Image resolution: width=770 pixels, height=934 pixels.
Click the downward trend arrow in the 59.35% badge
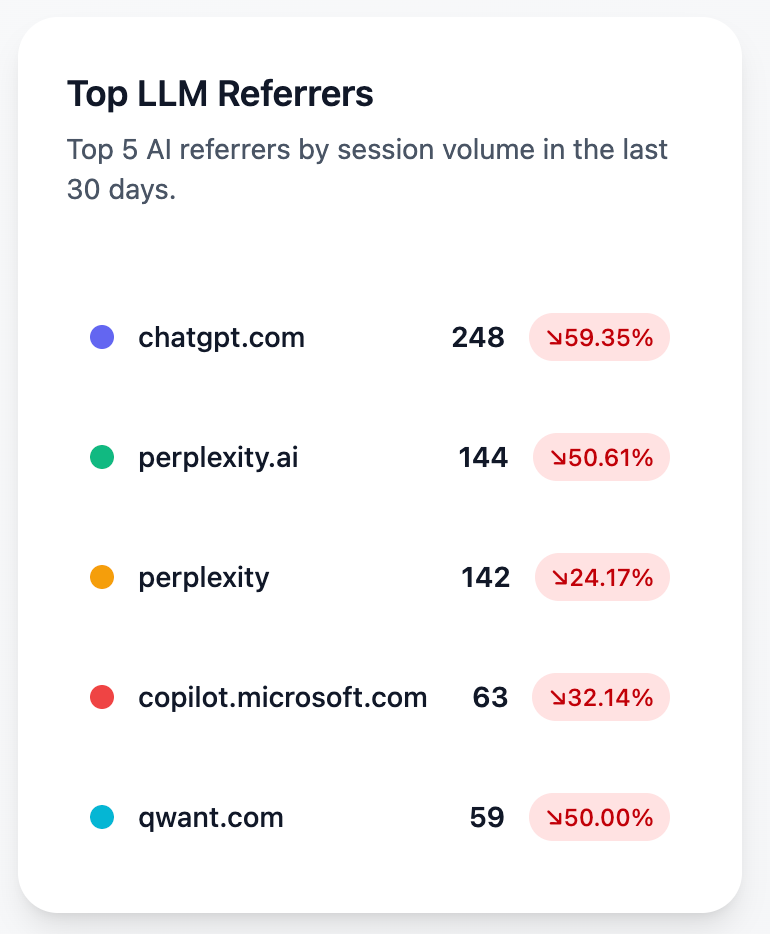[554, 338]
